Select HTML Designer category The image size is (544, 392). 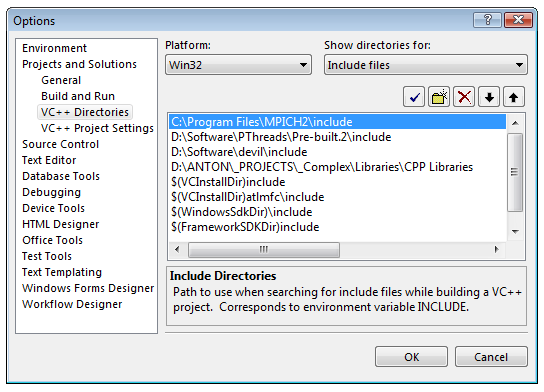coord(60,224)
